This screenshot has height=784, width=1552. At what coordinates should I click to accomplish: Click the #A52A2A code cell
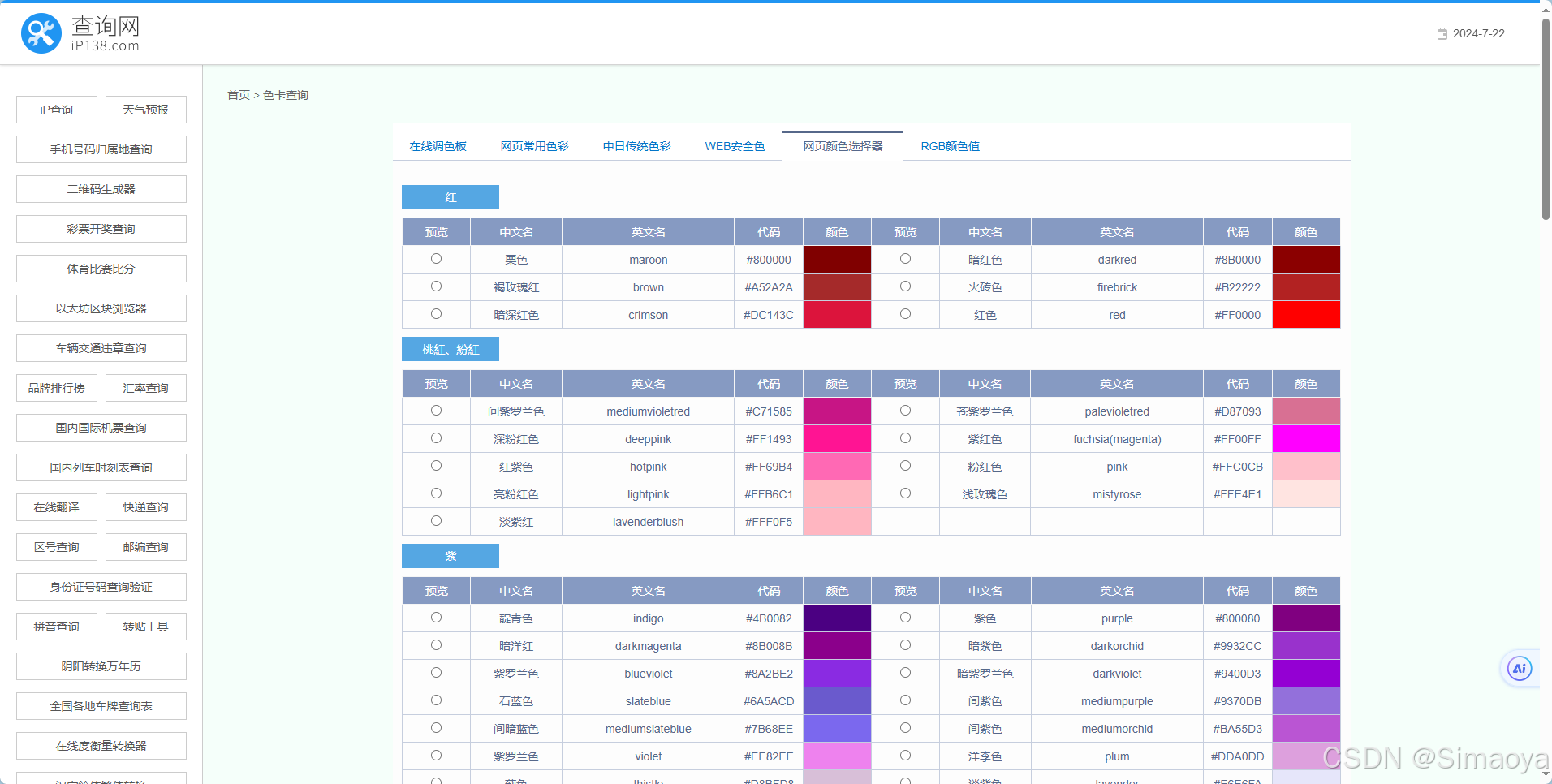click(x=769, y=287)
